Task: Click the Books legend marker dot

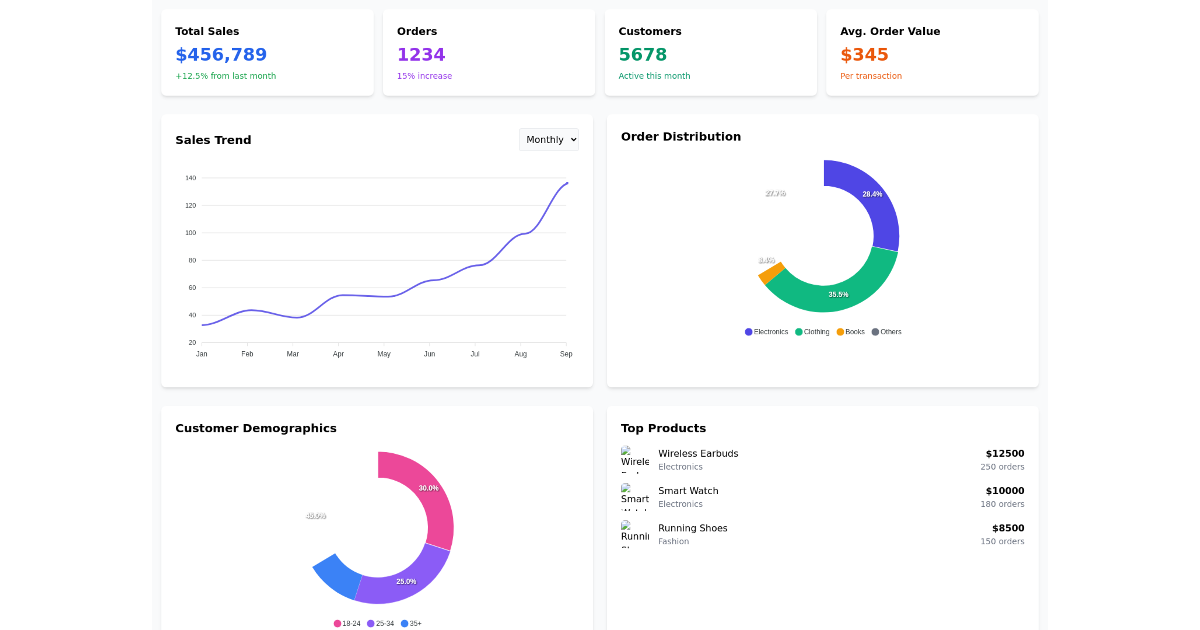Action: click(x=840, y=331)
